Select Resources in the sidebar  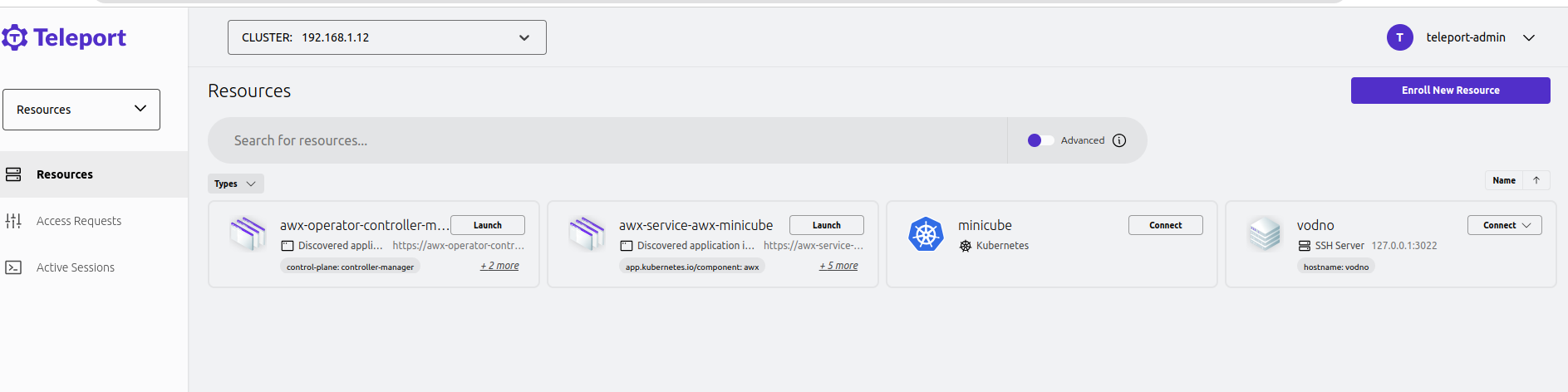(x=94, y=174)
